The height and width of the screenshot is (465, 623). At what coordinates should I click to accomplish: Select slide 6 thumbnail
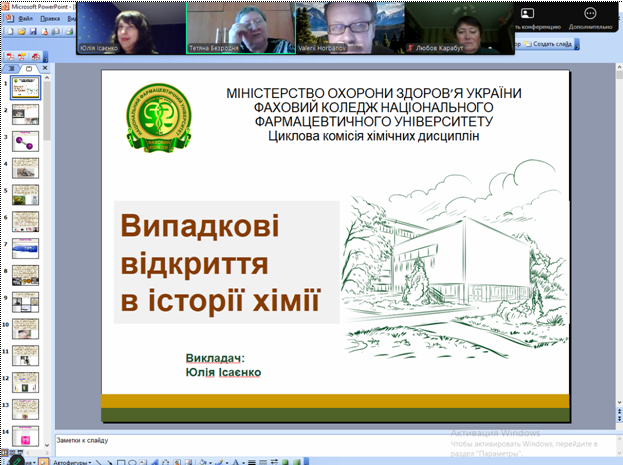pos(25,222)
